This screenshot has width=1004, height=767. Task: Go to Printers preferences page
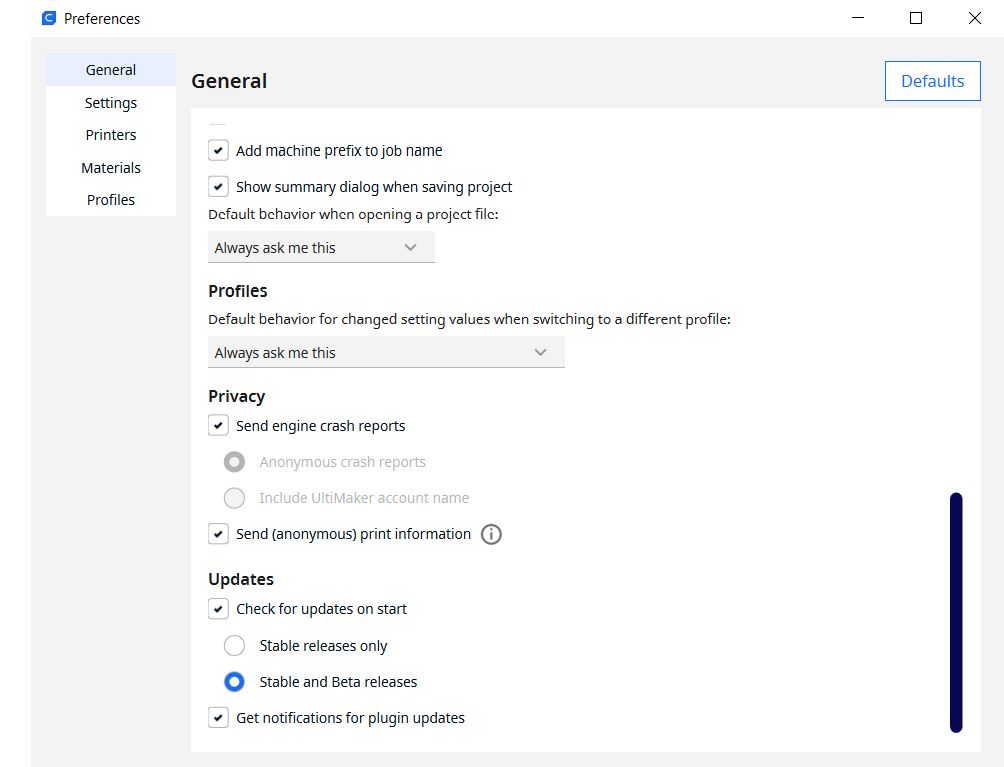(x=111, y=135)
